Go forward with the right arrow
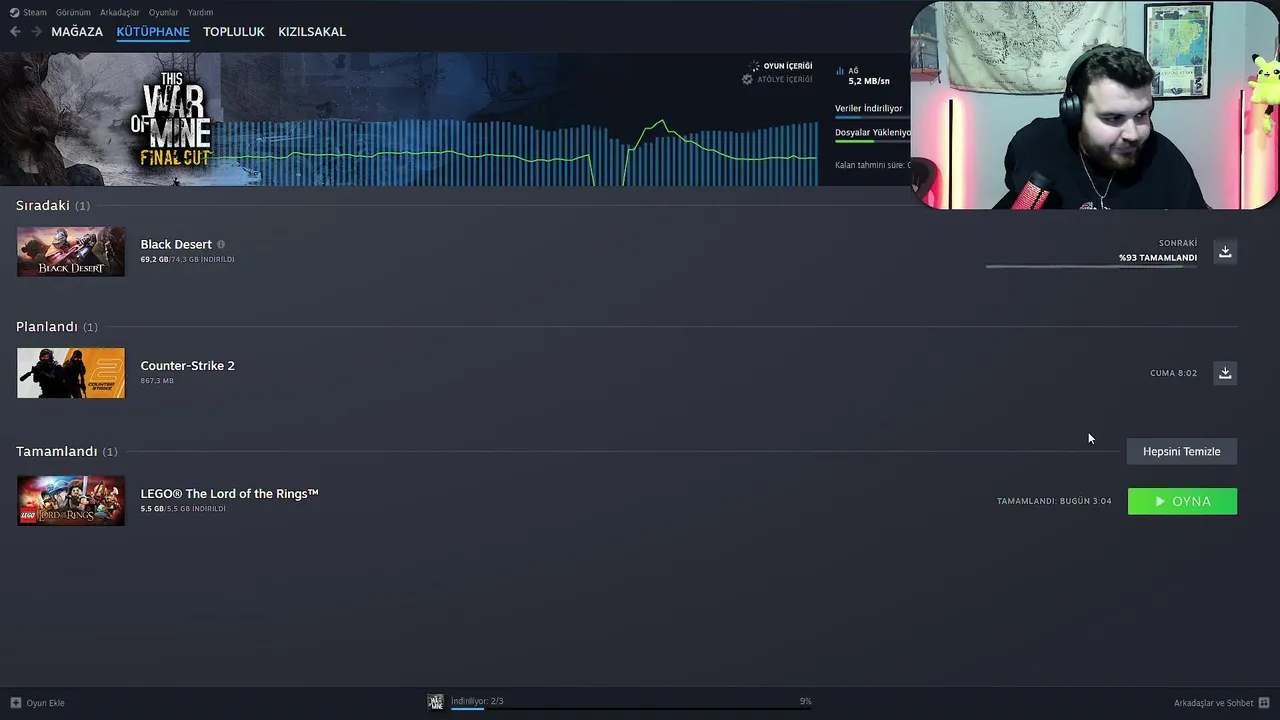 [x=36, y=32]
